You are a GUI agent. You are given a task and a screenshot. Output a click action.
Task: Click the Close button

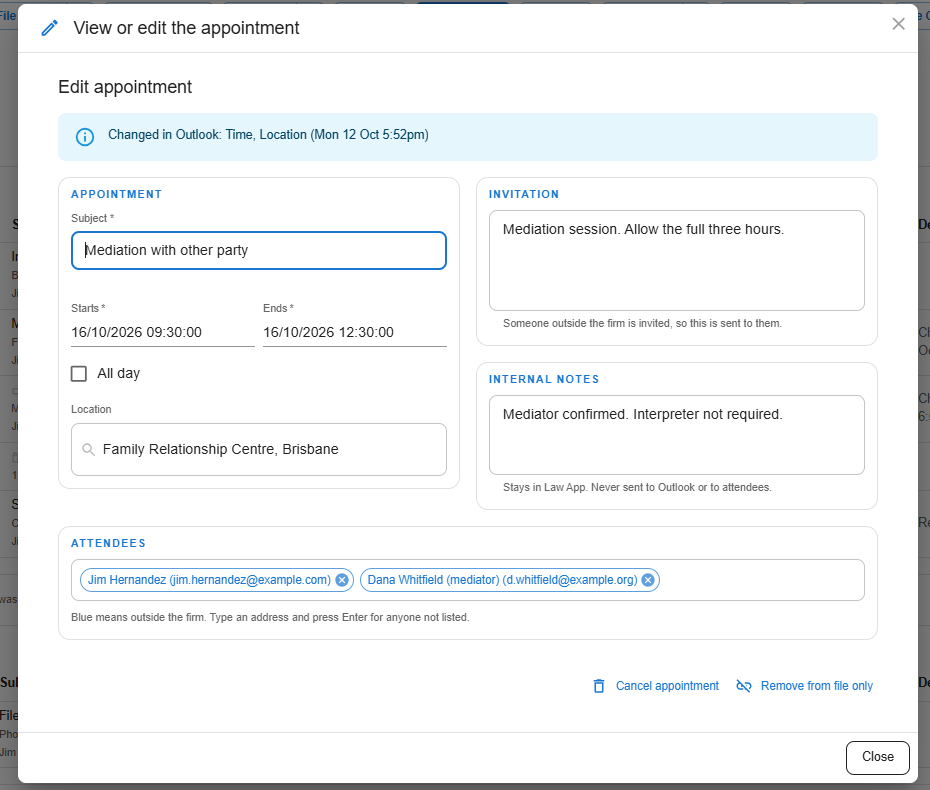[877, 757]
